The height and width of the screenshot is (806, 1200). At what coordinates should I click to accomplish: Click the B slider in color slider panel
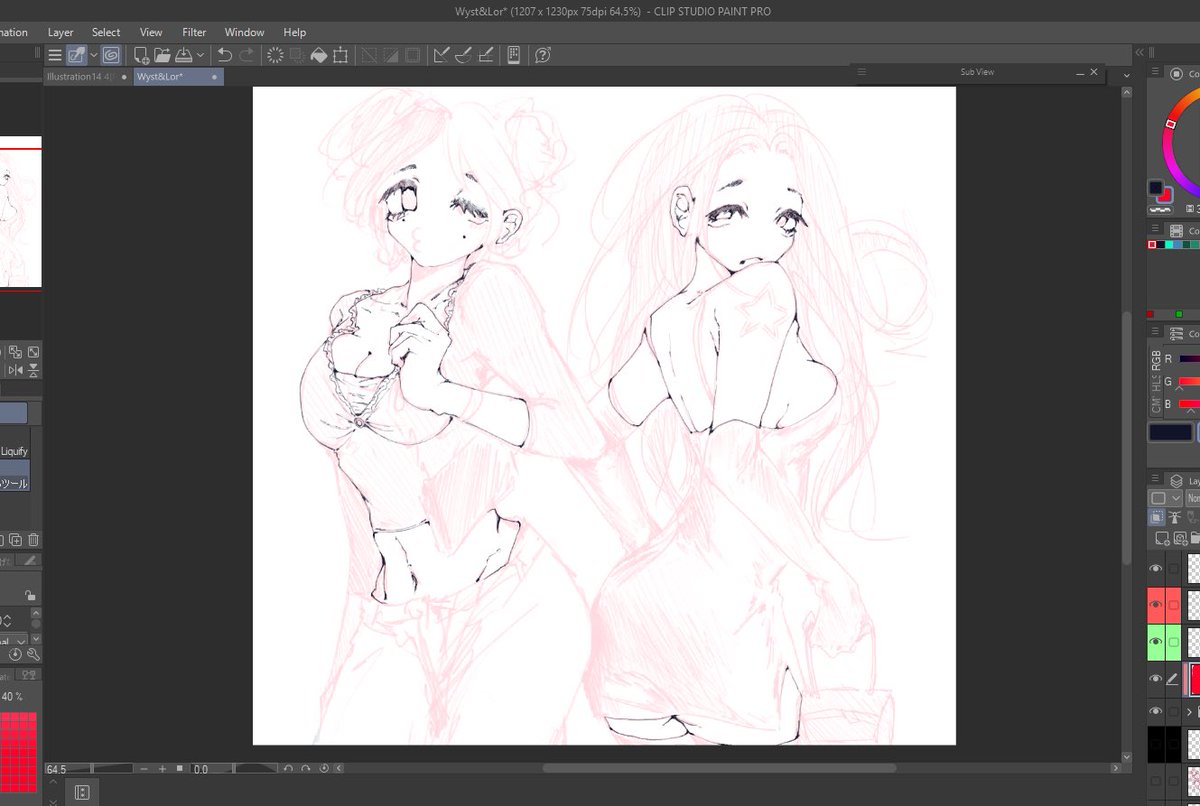pos(1189,404)
